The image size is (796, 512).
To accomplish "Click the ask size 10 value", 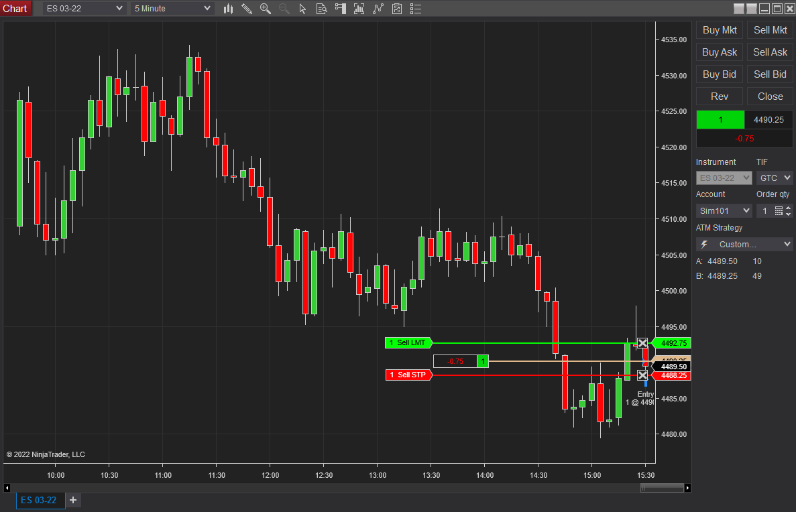I will point(757,261).
